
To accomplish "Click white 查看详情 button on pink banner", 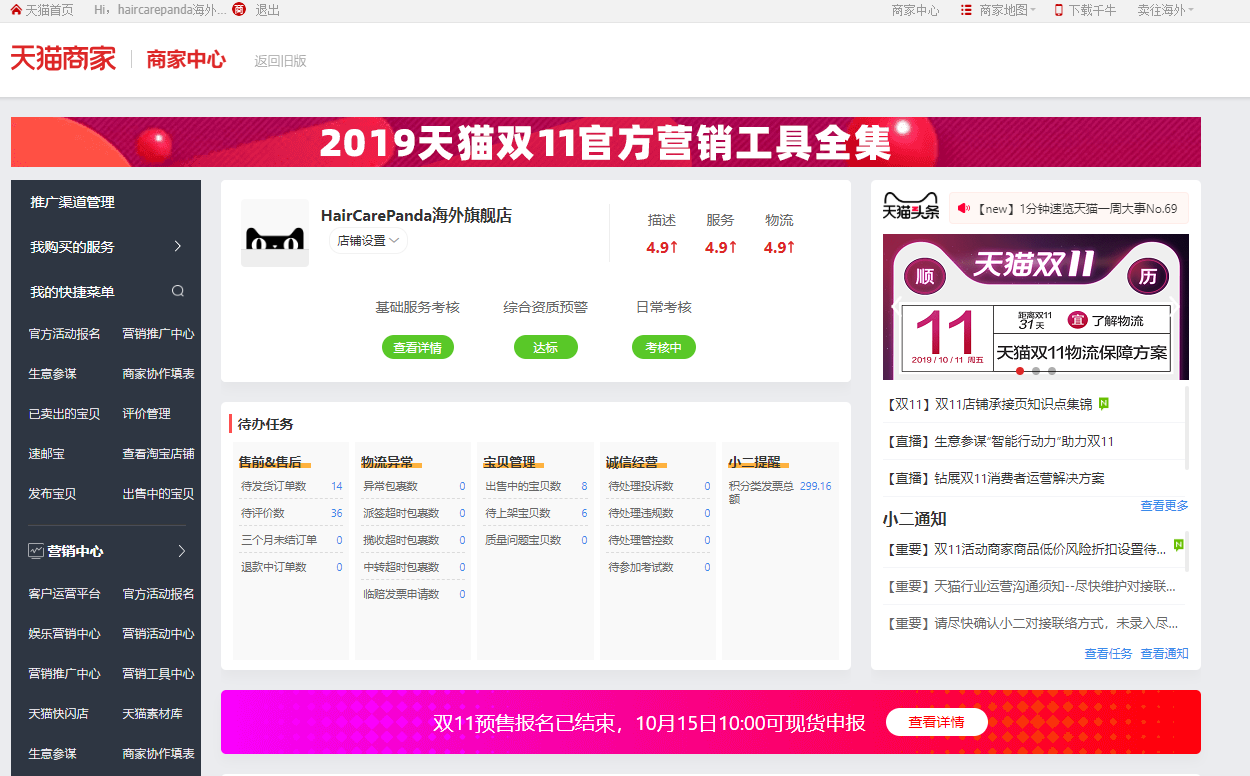I will coord(937,722).
